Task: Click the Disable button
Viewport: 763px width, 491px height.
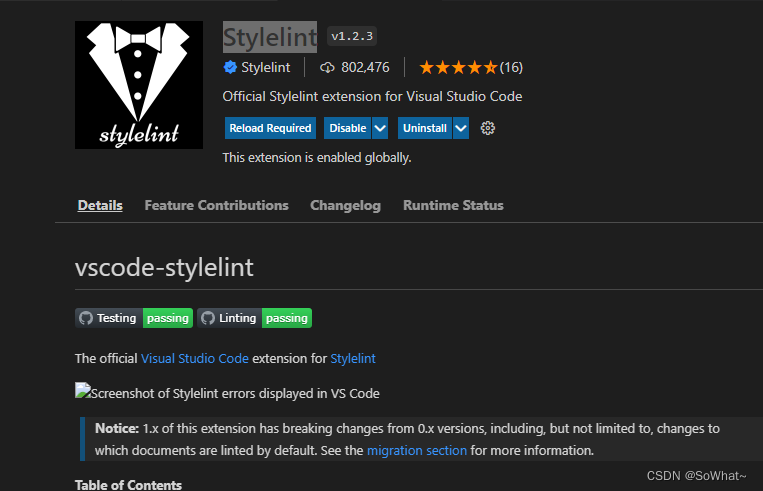Action: [347, 128]
